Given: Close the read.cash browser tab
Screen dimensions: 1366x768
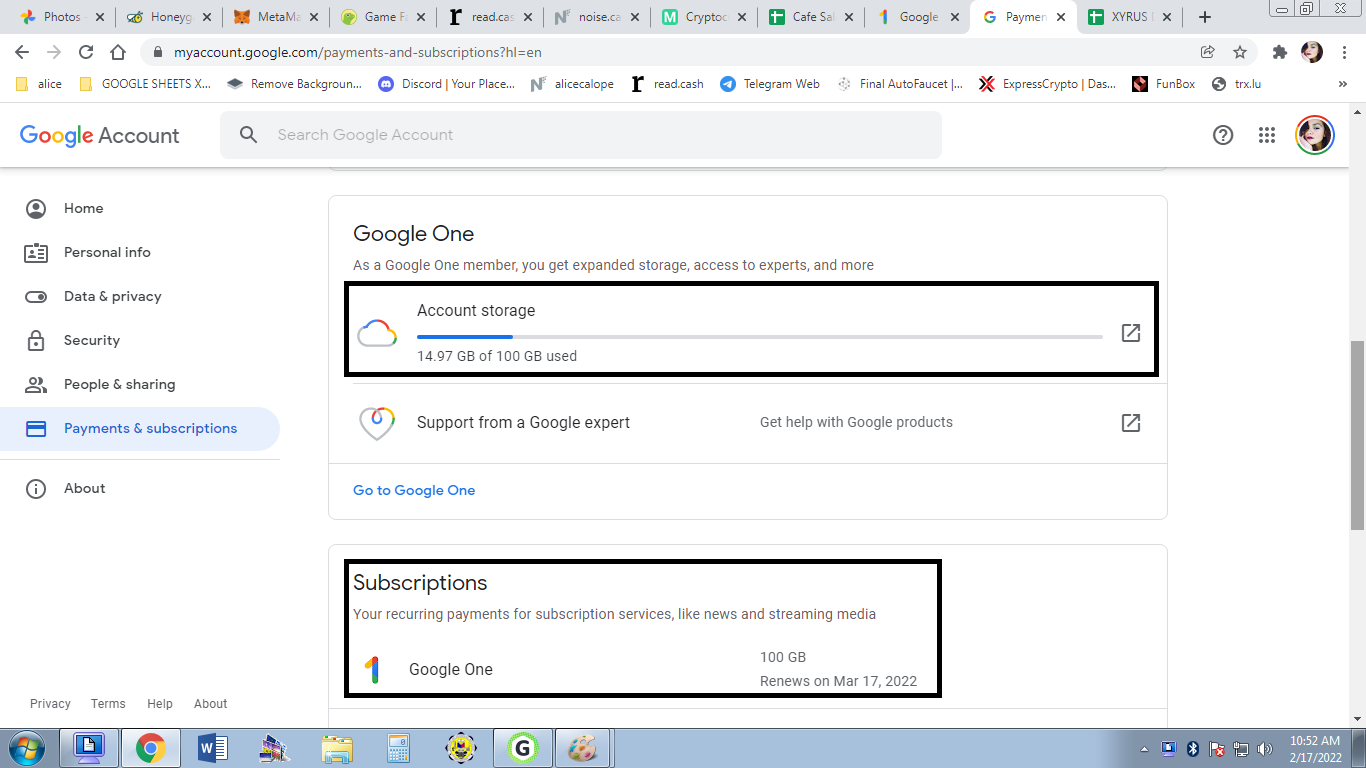Looking at the screenshot, I should coord(527,17).
